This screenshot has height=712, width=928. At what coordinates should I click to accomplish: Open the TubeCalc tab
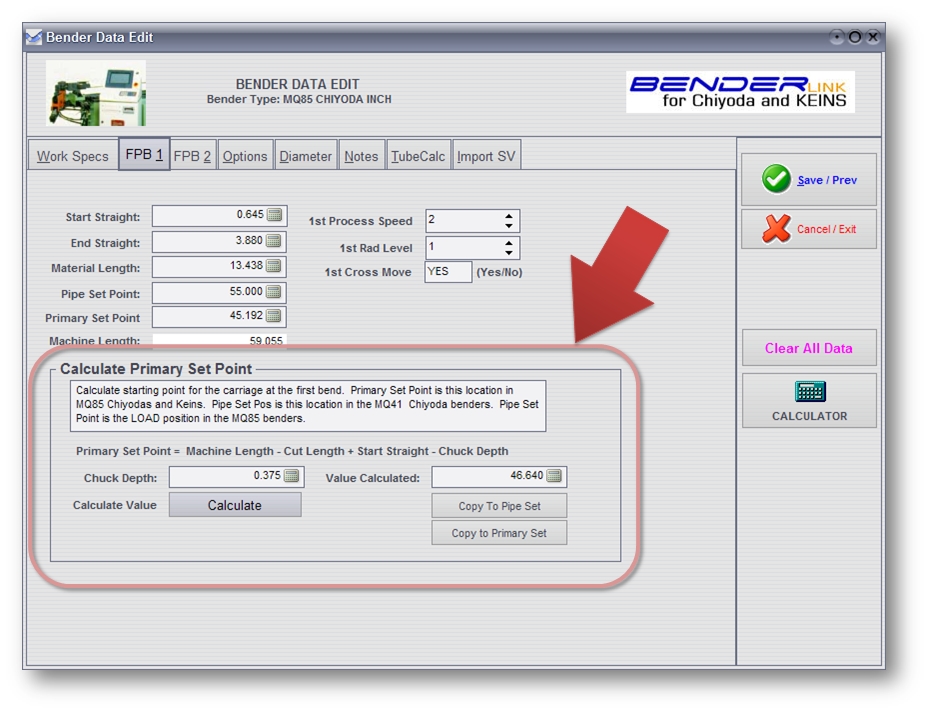coord(418,156)
